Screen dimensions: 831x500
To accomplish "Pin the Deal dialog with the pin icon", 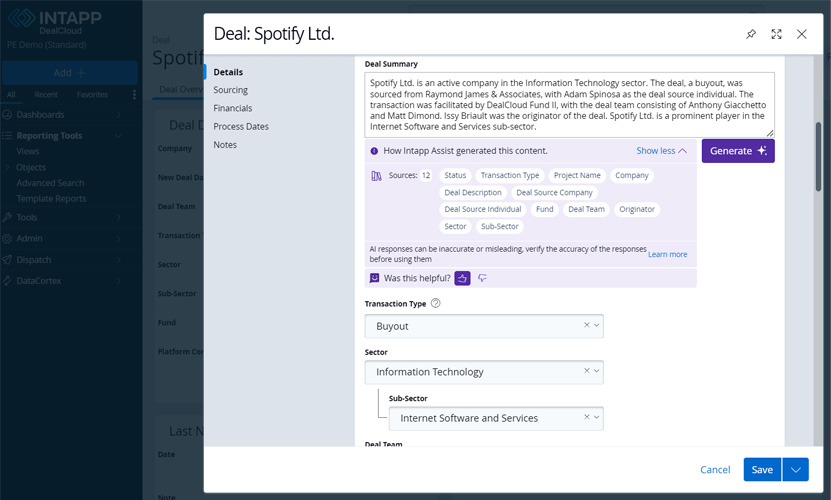I will 751,34.
